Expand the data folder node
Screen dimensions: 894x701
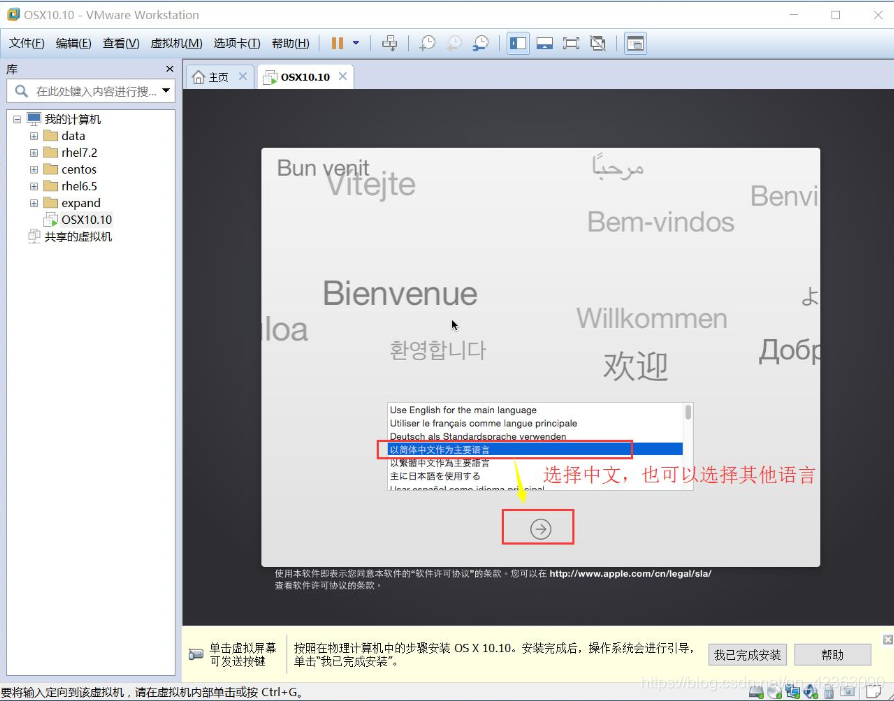pos(34,136)
